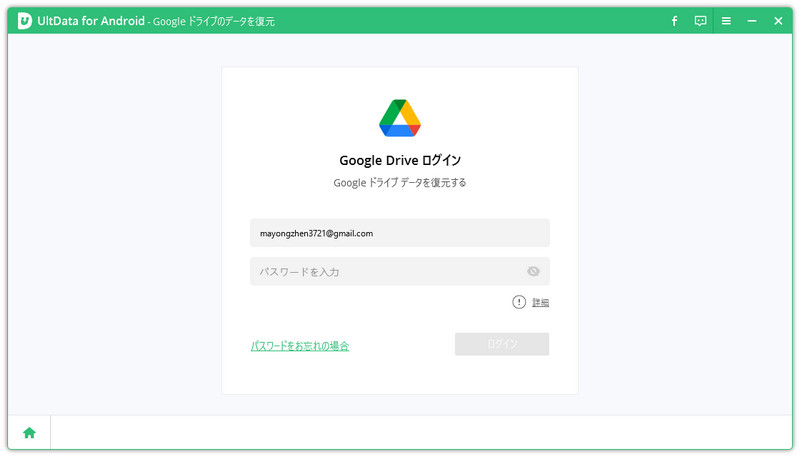Minimize the UltData window

pos(752,21)
